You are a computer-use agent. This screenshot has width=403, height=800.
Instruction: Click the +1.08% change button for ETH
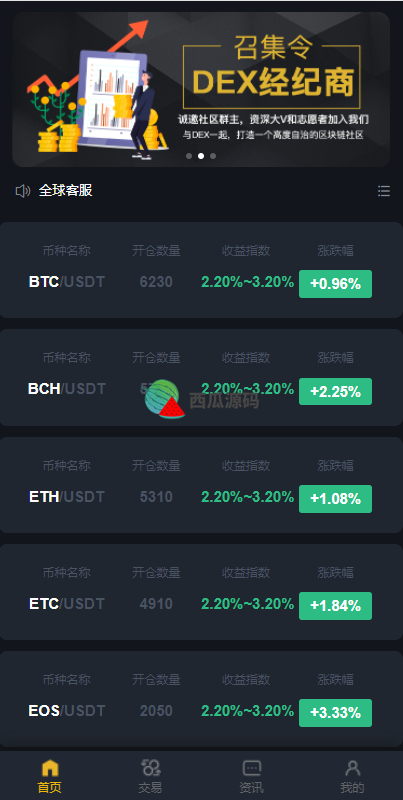coord(335,498)
